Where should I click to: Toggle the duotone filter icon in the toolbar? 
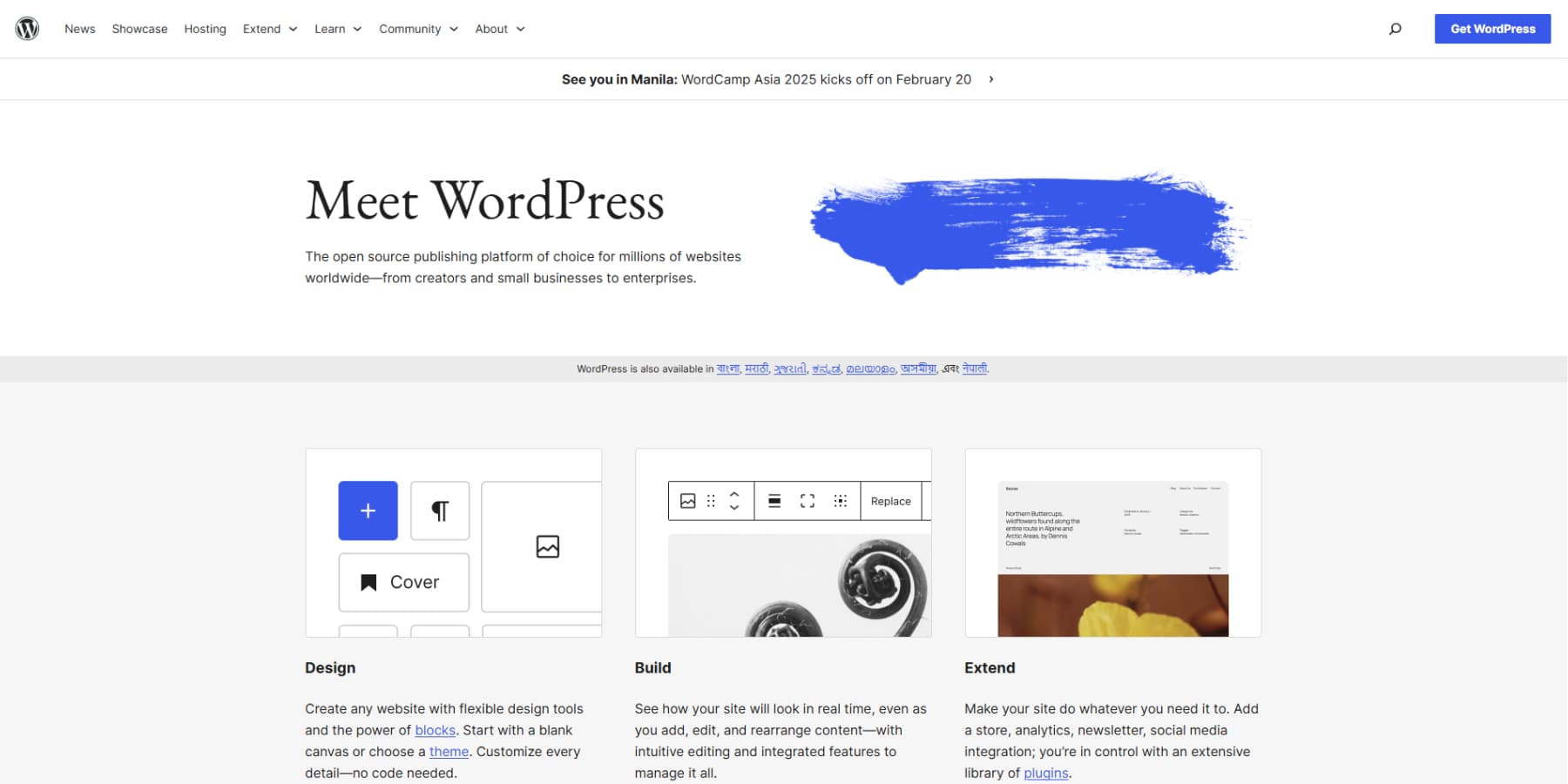tap(840, 501)
